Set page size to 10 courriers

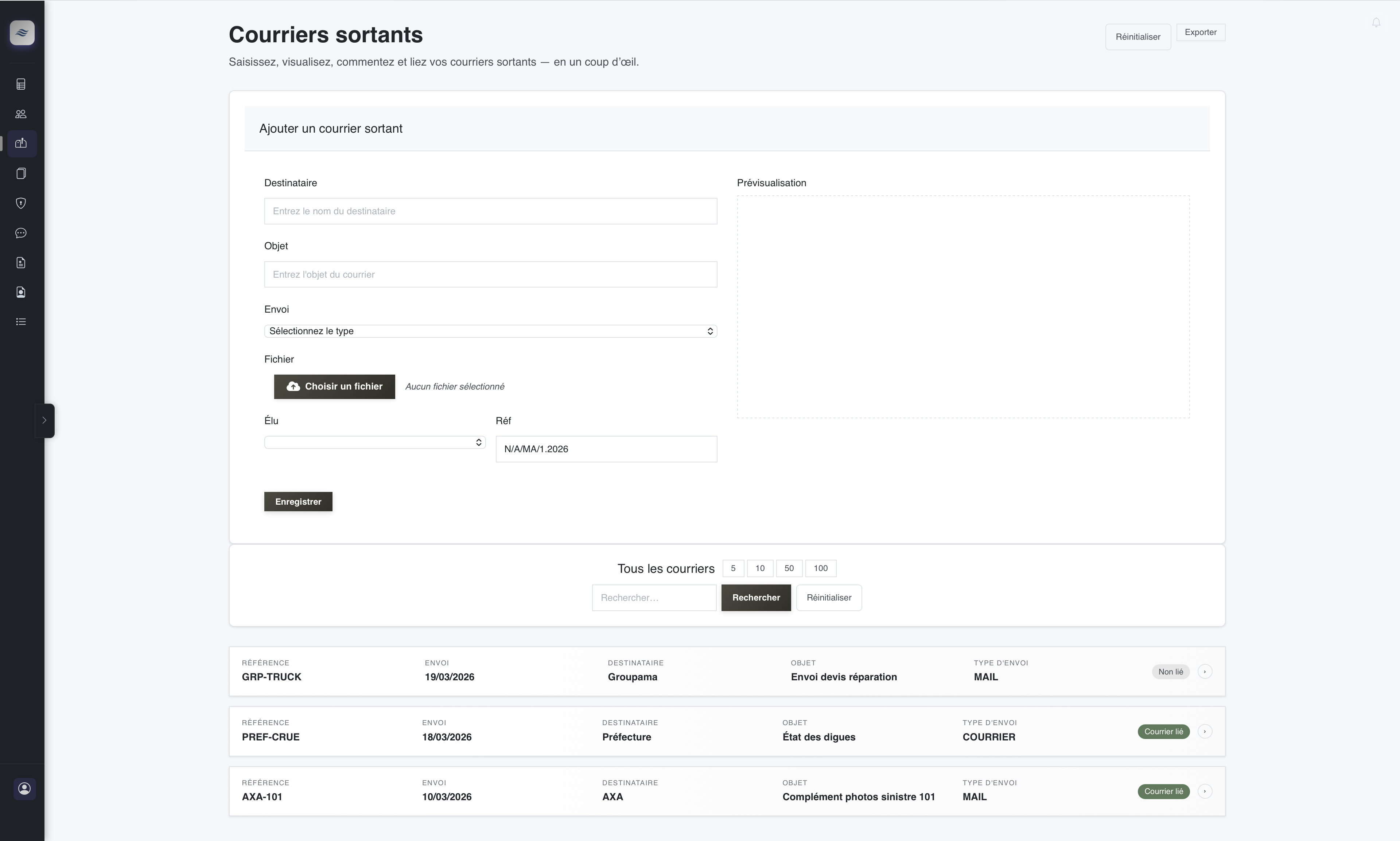point(759,568)
